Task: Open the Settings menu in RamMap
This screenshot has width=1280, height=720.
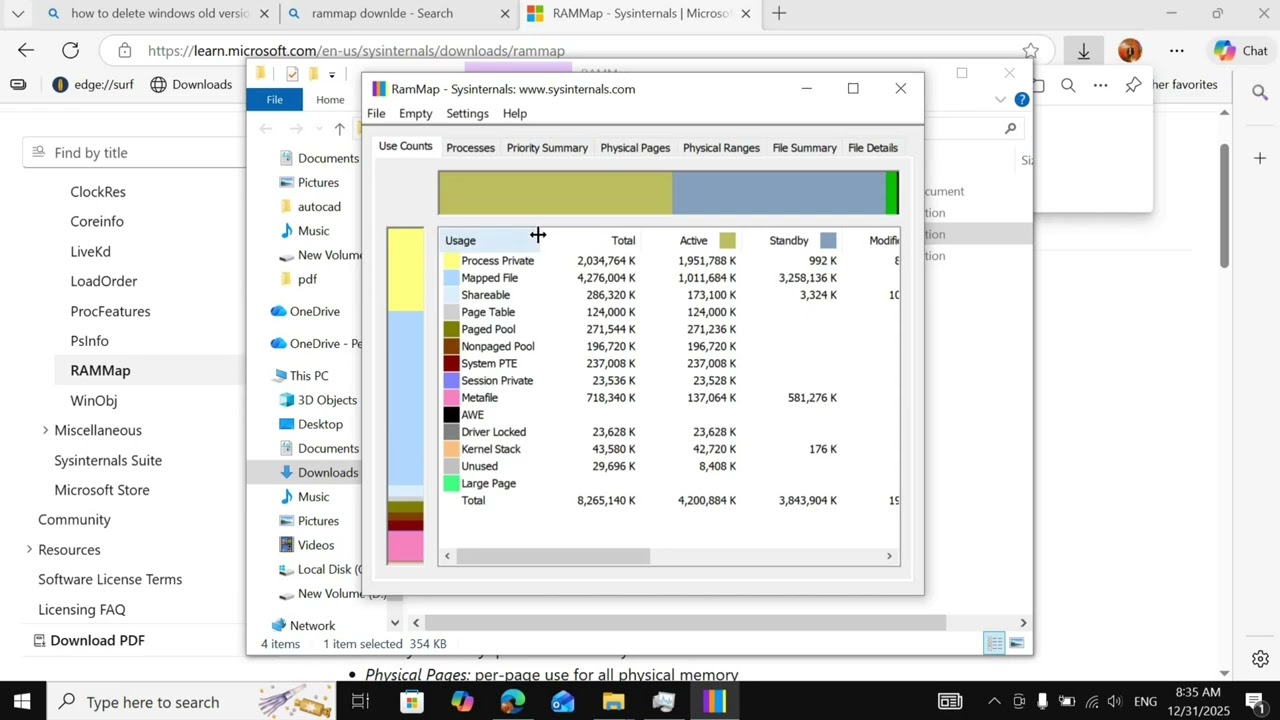Action: tap(467, 114)
